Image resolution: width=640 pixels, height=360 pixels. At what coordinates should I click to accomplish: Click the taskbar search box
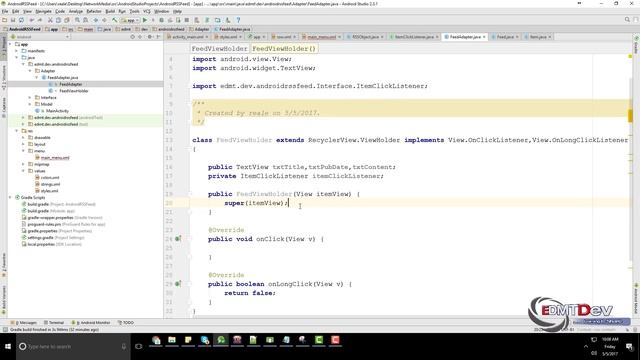[73, 347]
